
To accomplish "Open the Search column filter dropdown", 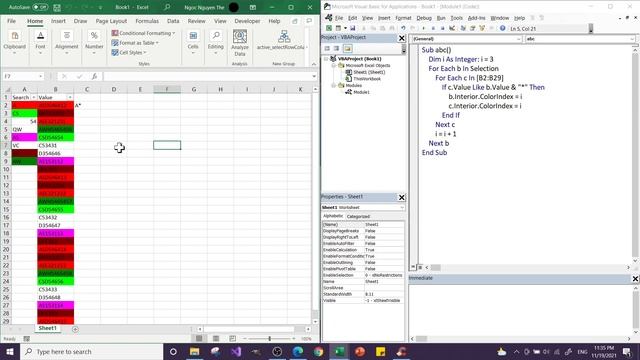I will click(33, 98).
